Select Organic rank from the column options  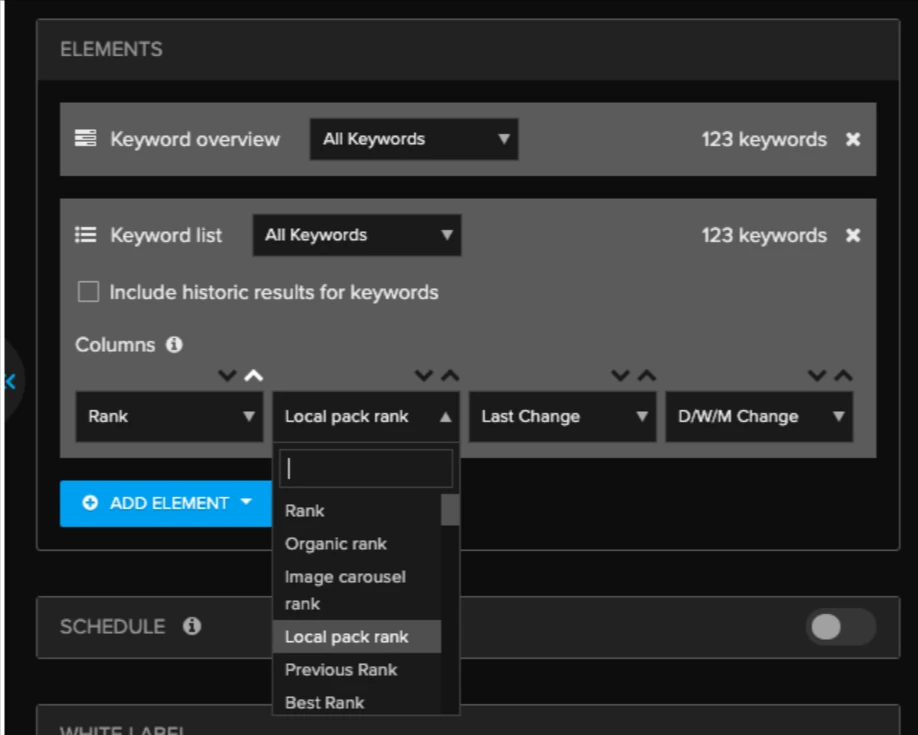click(x=335, y=543)
